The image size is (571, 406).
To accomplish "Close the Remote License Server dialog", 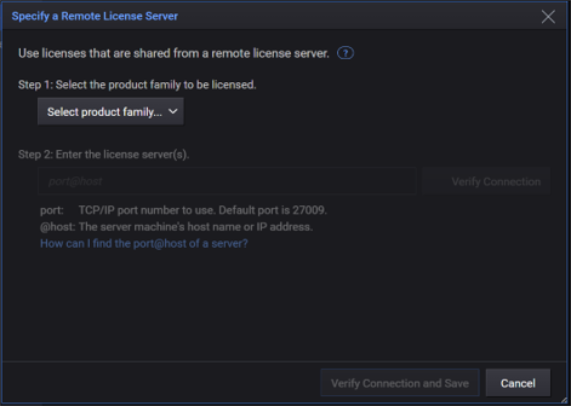I will (x=548, y=16).
